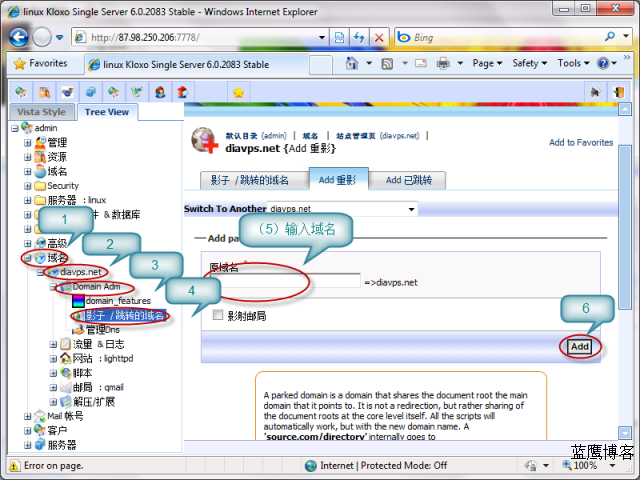Viewport: 640px width, 480px height.
Task: Click the red Stop loading icon
Action: pyautogui.click(x=379, y=38)
